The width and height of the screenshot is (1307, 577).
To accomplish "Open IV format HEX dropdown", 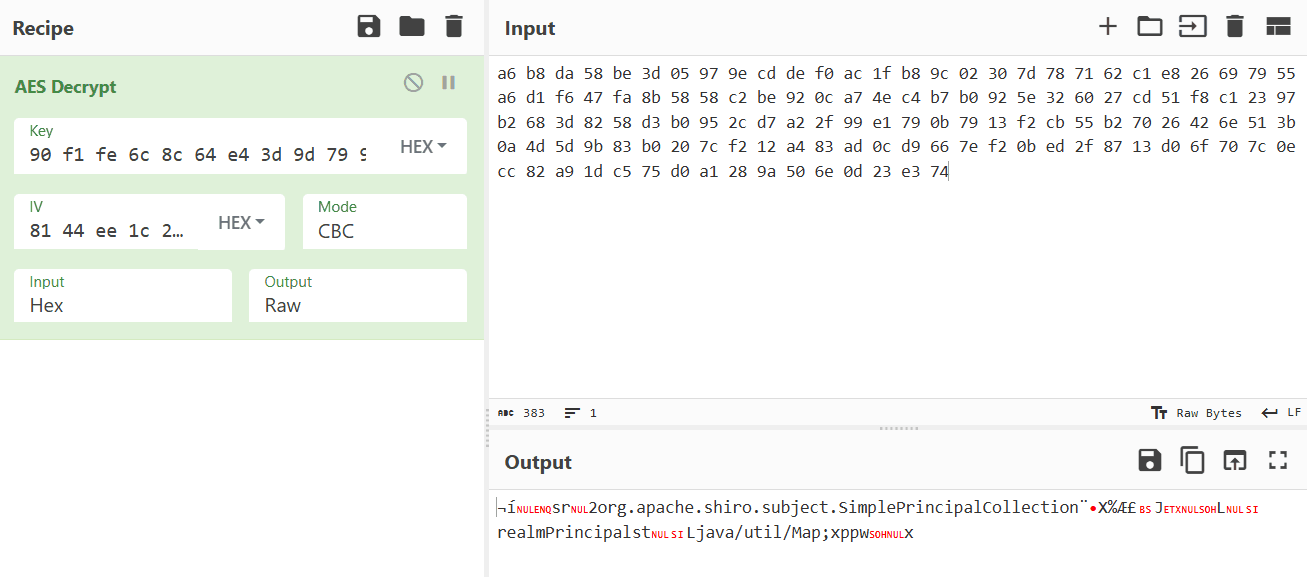I will pyautogui.click(x=241, y=223).
